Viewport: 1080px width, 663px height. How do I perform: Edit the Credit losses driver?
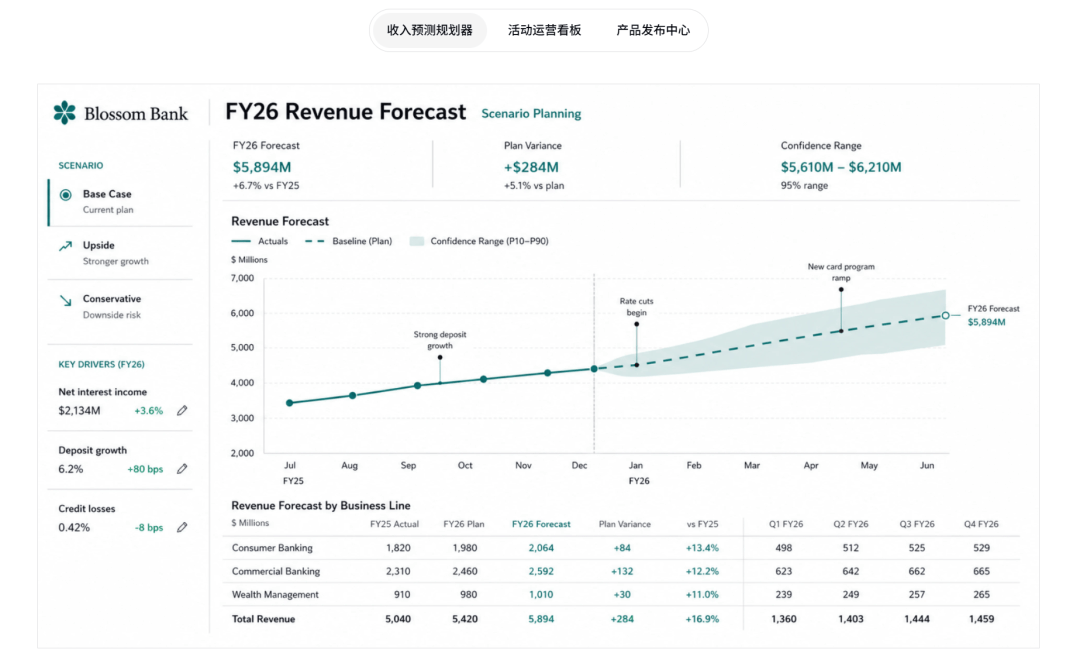(x=182, y=527)
